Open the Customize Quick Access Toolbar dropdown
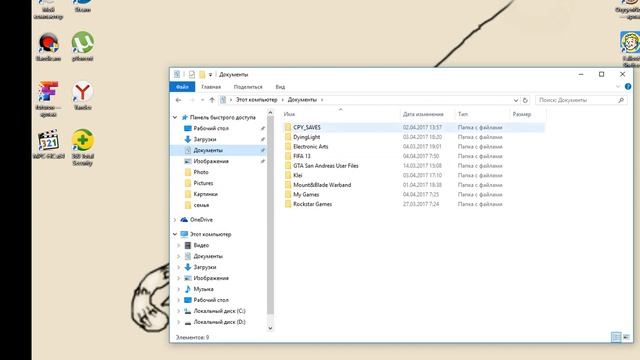The height and width of the screenshot is (360, 640). pos(211,74)
